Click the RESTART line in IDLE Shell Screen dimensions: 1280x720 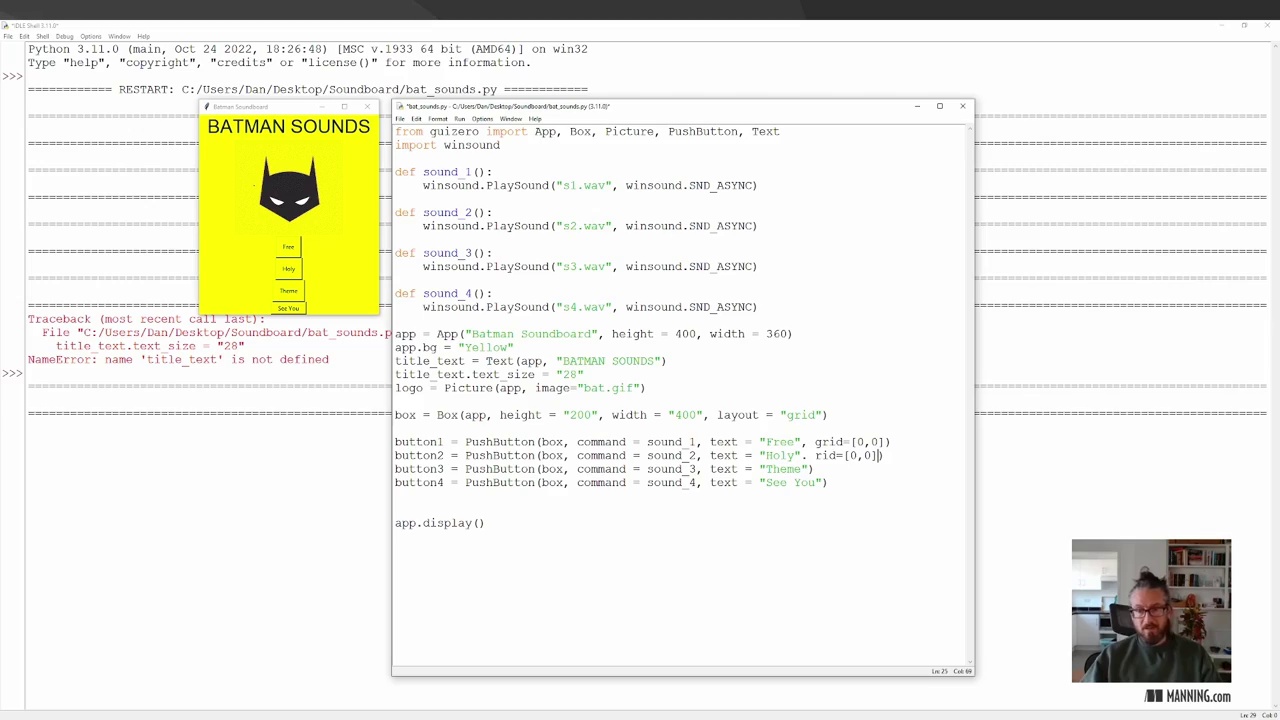click(308, 89)
